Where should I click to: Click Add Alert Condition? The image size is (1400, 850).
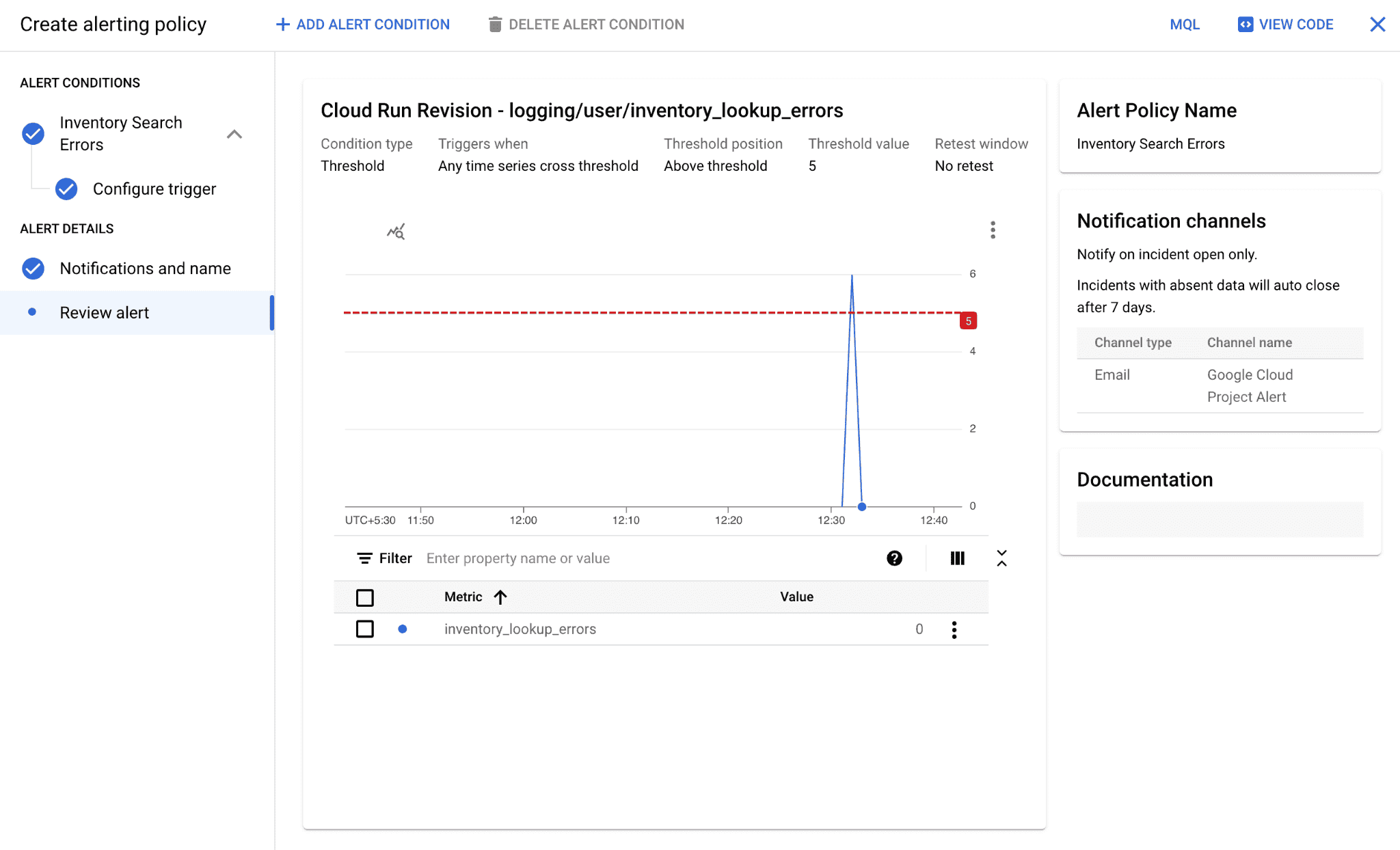[363, 24]
